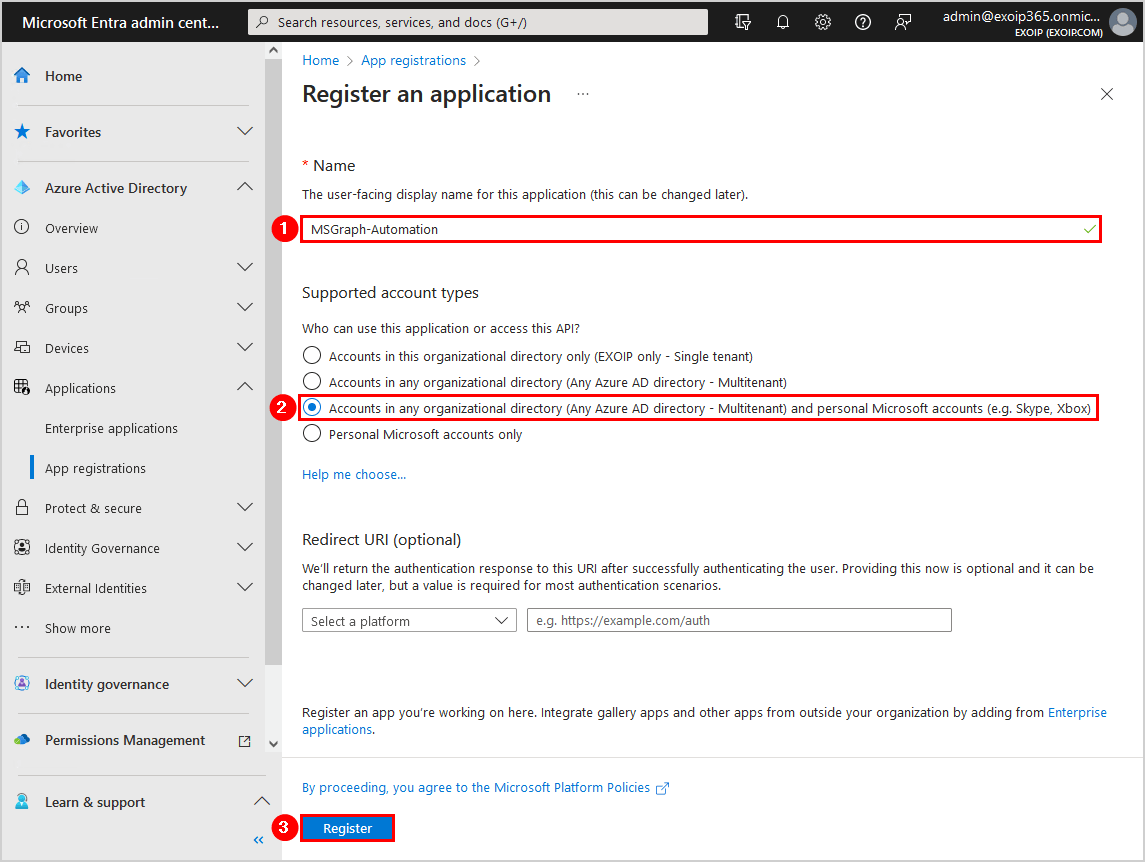Click the Register button
The image size is (1145, 862).
point(347,828)
